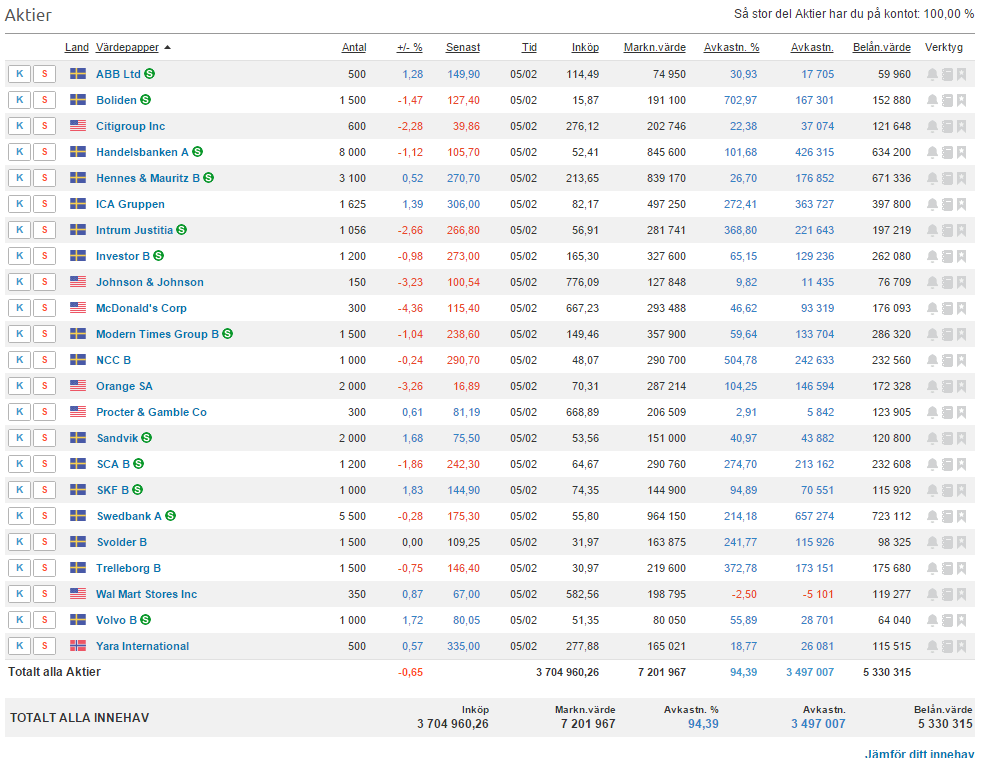This screenshot has height=758, width=987.
Task: Click the bell icon for McDonald's Corp
Action: click(932, 308)
